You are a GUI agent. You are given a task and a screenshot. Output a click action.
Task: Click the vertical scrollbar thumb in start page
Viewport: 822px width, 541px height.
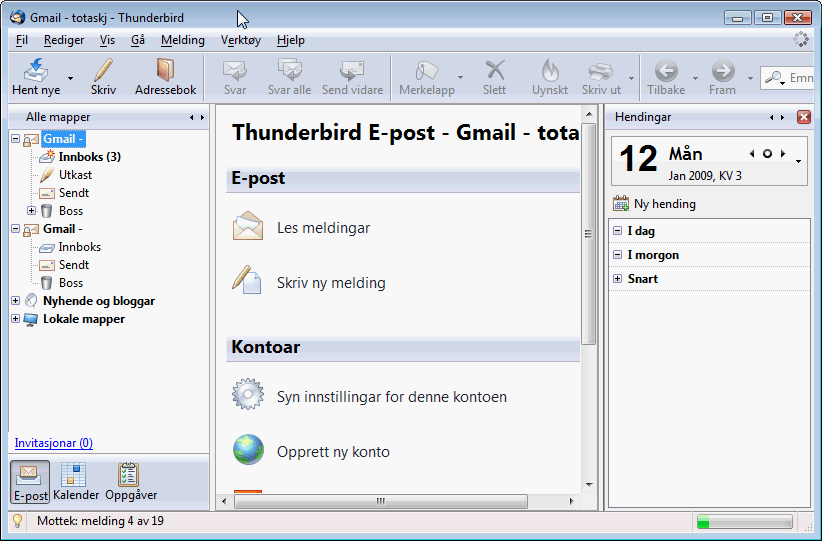click(588, 234)
